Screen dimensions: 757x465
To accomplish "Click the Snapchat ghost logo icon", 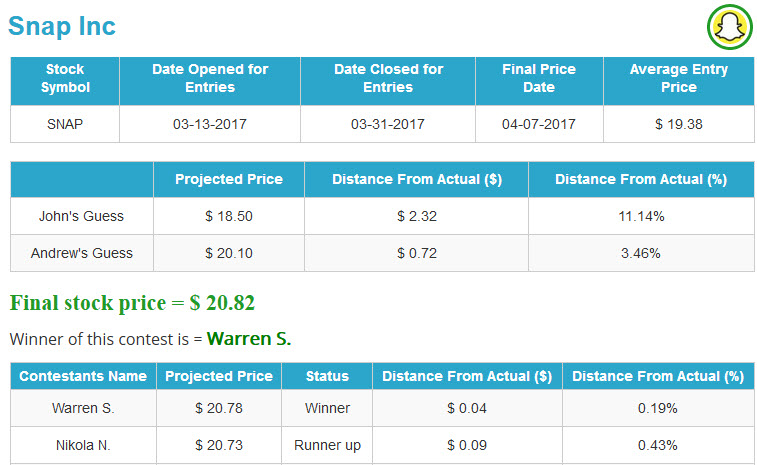I will (x=729, y=27).
